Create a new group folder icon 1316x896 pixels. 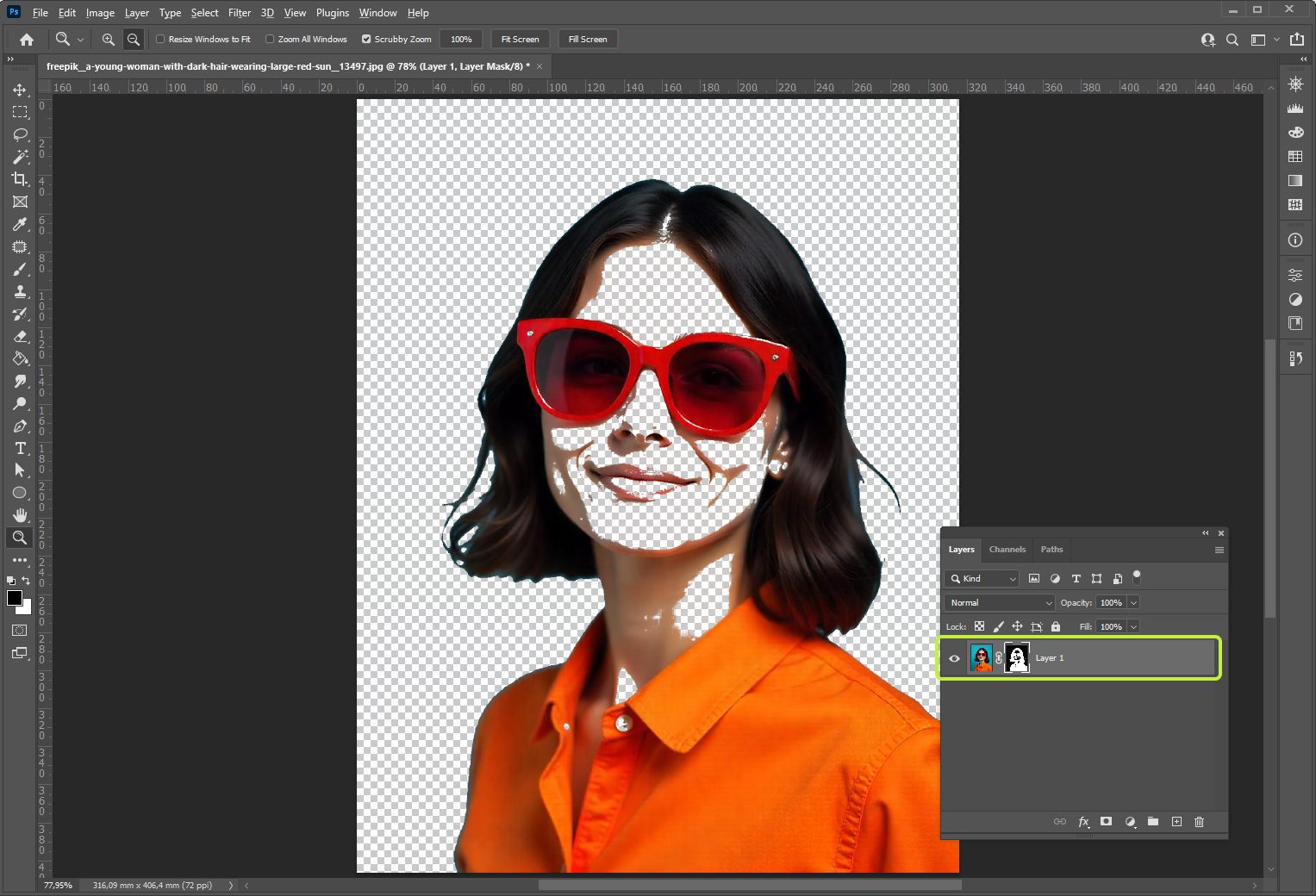(1153, 822)
